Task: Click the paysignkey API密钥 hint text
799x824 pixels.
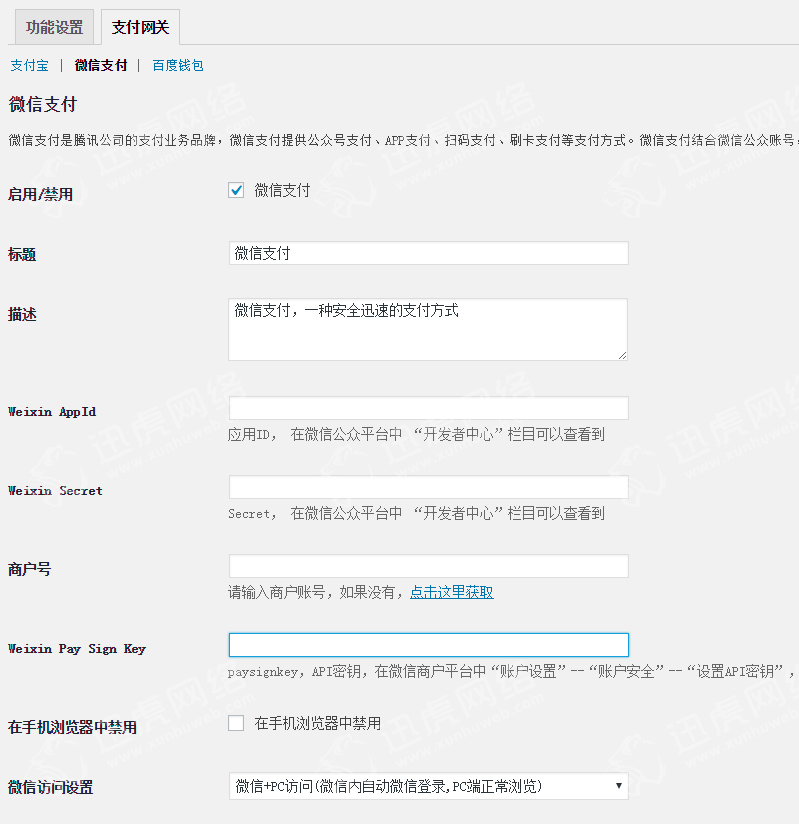Action: pos(513,672)
